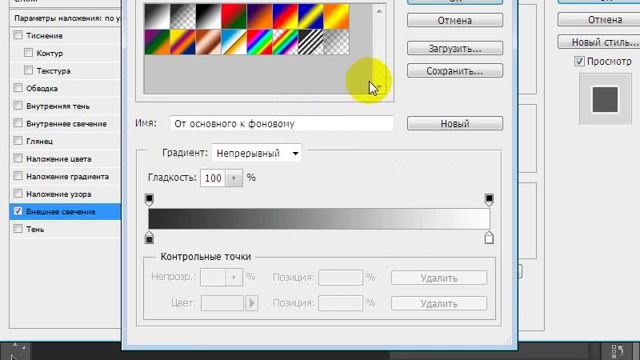Select the rainbow spectrum gradient preset
640x360 pixels.
(x=260, y=42)
